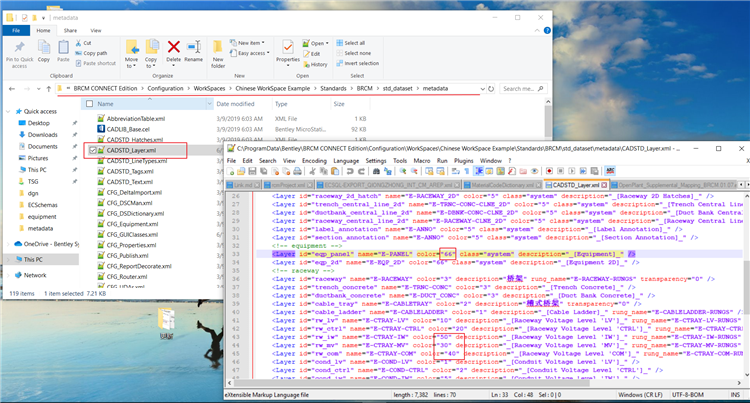Open the address bar history dropdown

pos(482,89)
